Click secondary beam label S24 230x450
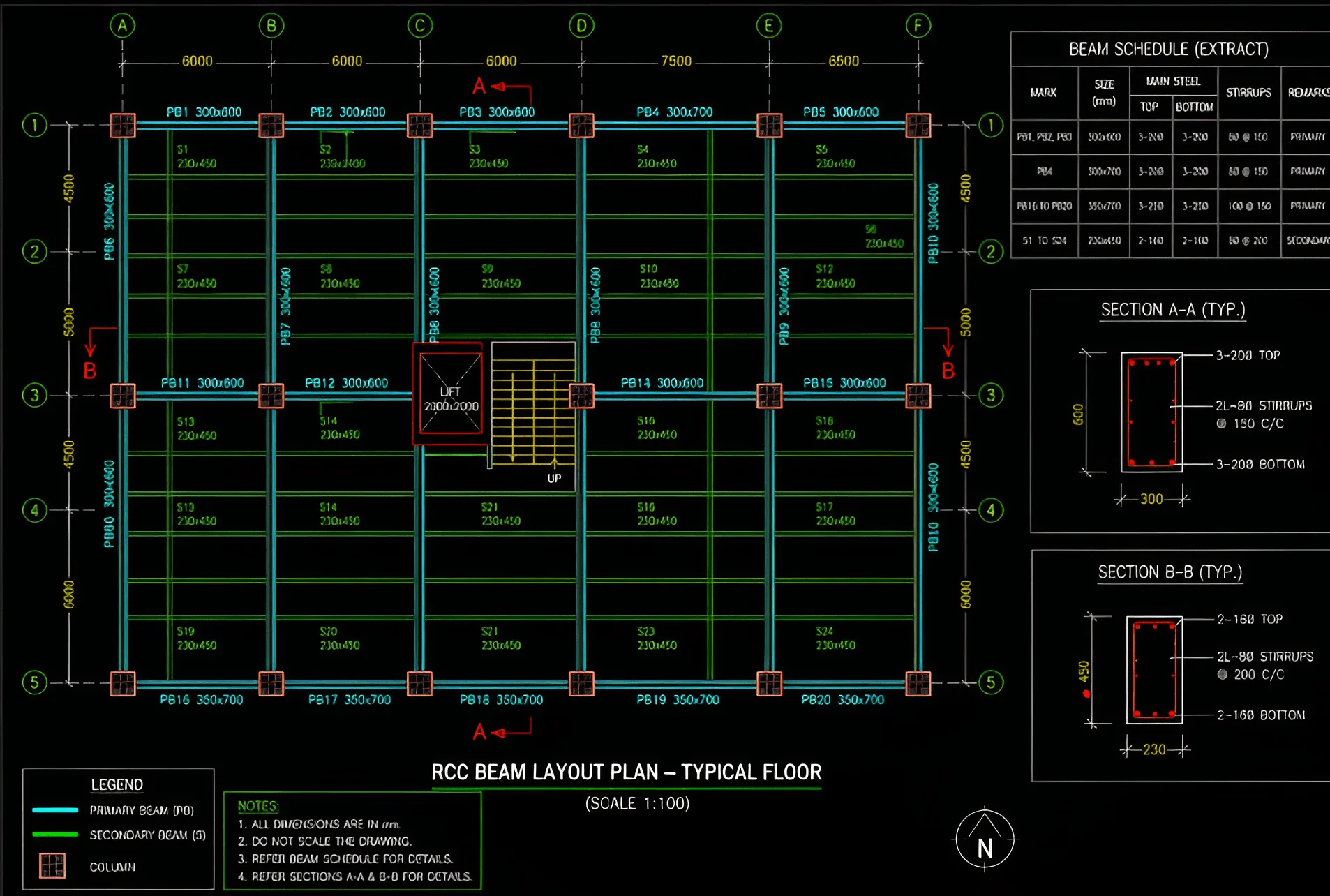This screenshot has width=1330, height=896. pyautogui.click(x=835, y=638)
